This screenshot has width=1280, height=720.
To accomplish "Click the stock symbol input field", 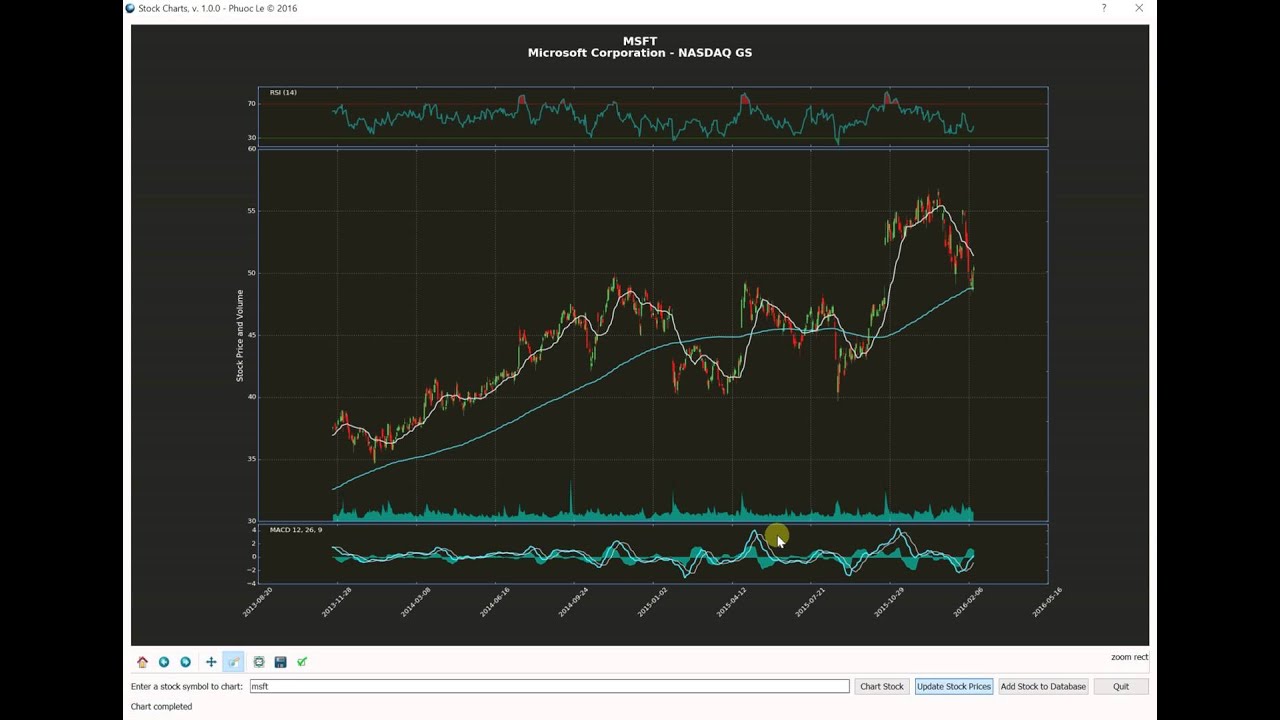I will point(549,686).
